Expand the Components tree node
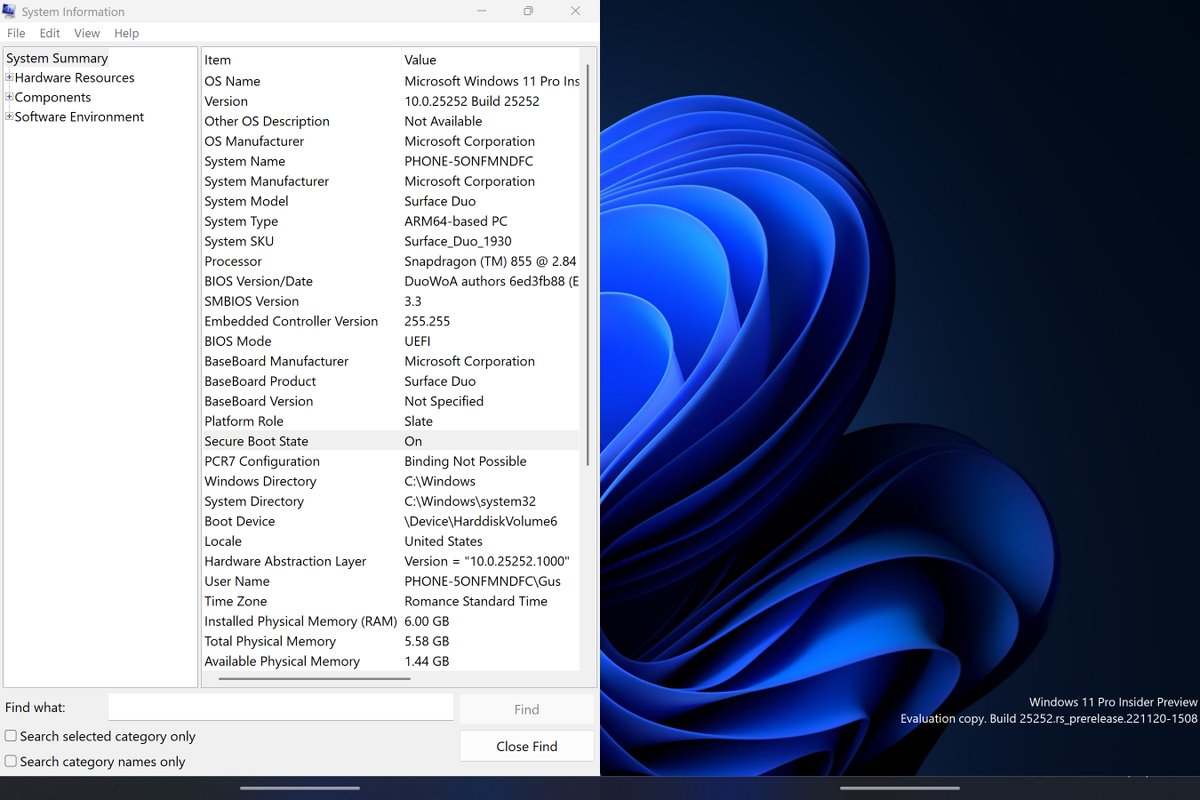Image resolution: width=1200 pixels, height=800 pixels. point(9,98)
